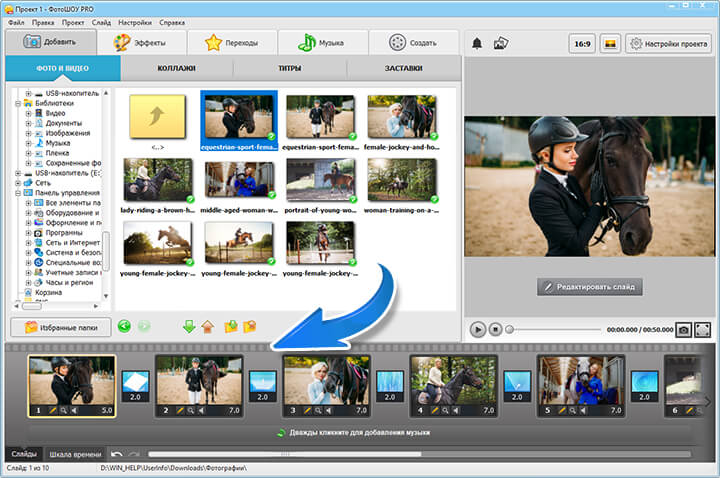Click the Редактировать слайд button
This screenshot has height=478, width=720.
(588, 287)
